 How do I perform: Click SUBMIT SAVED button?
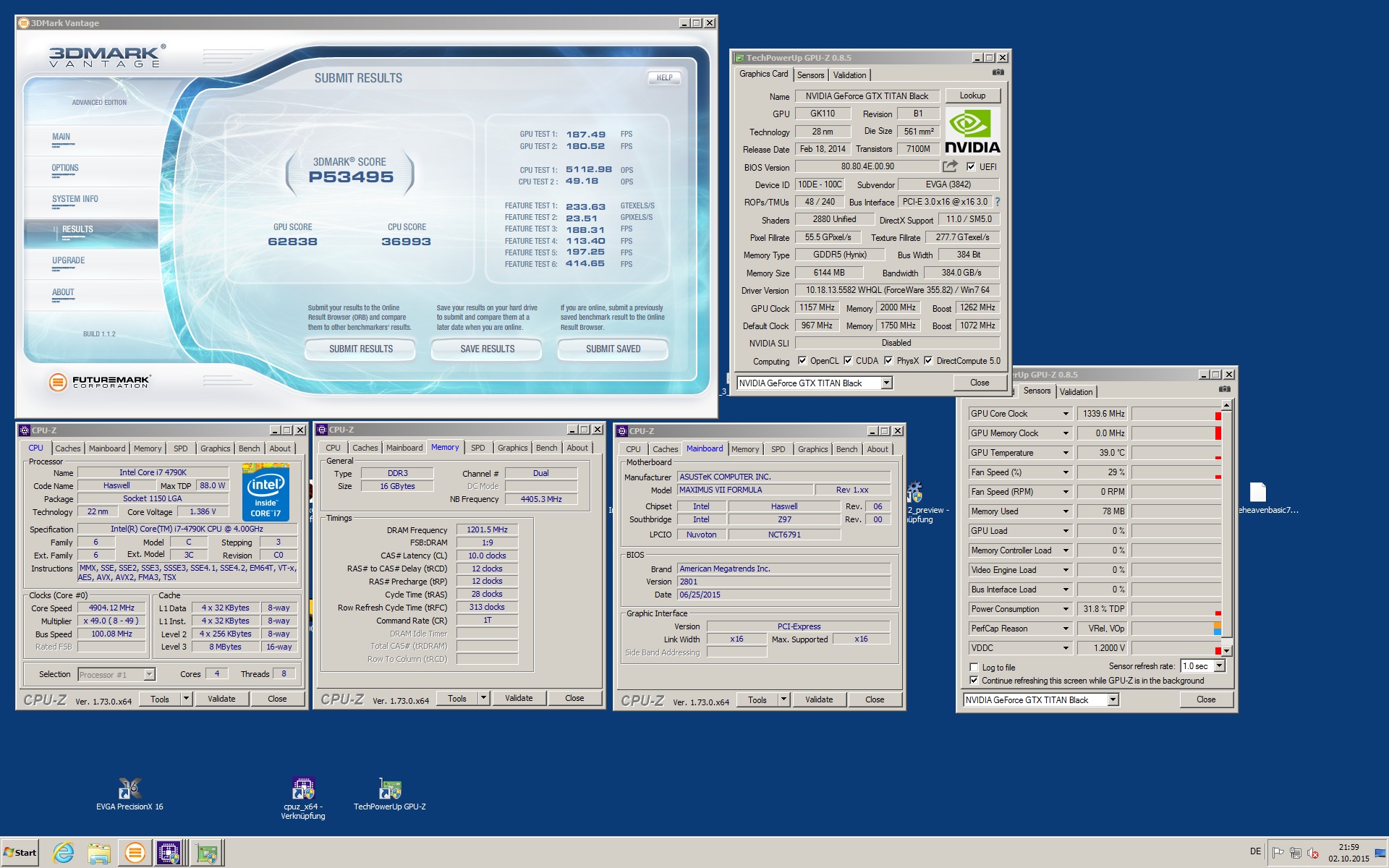613,349
